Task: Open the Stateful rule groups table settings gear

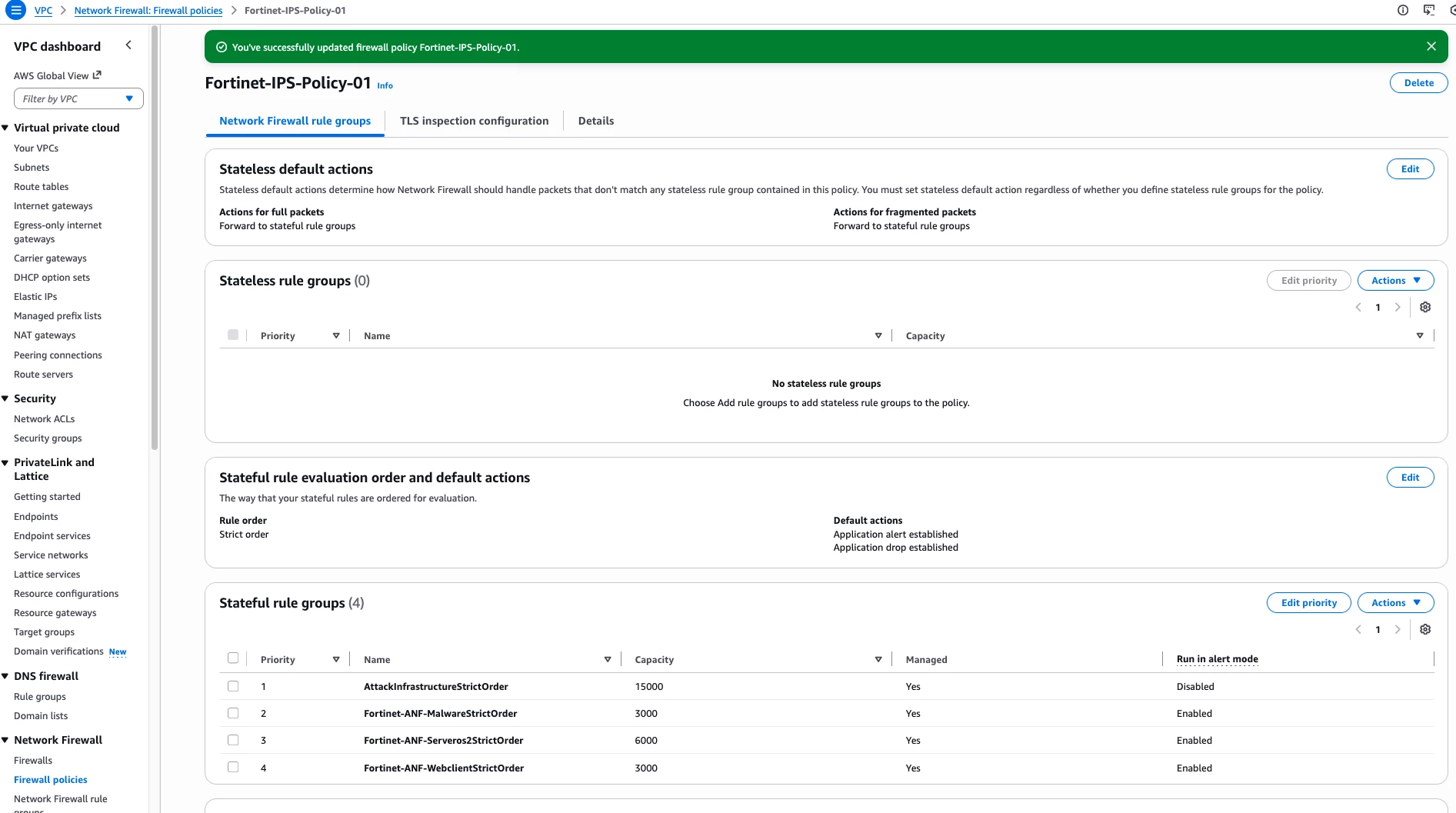Action: (1425, 630)
